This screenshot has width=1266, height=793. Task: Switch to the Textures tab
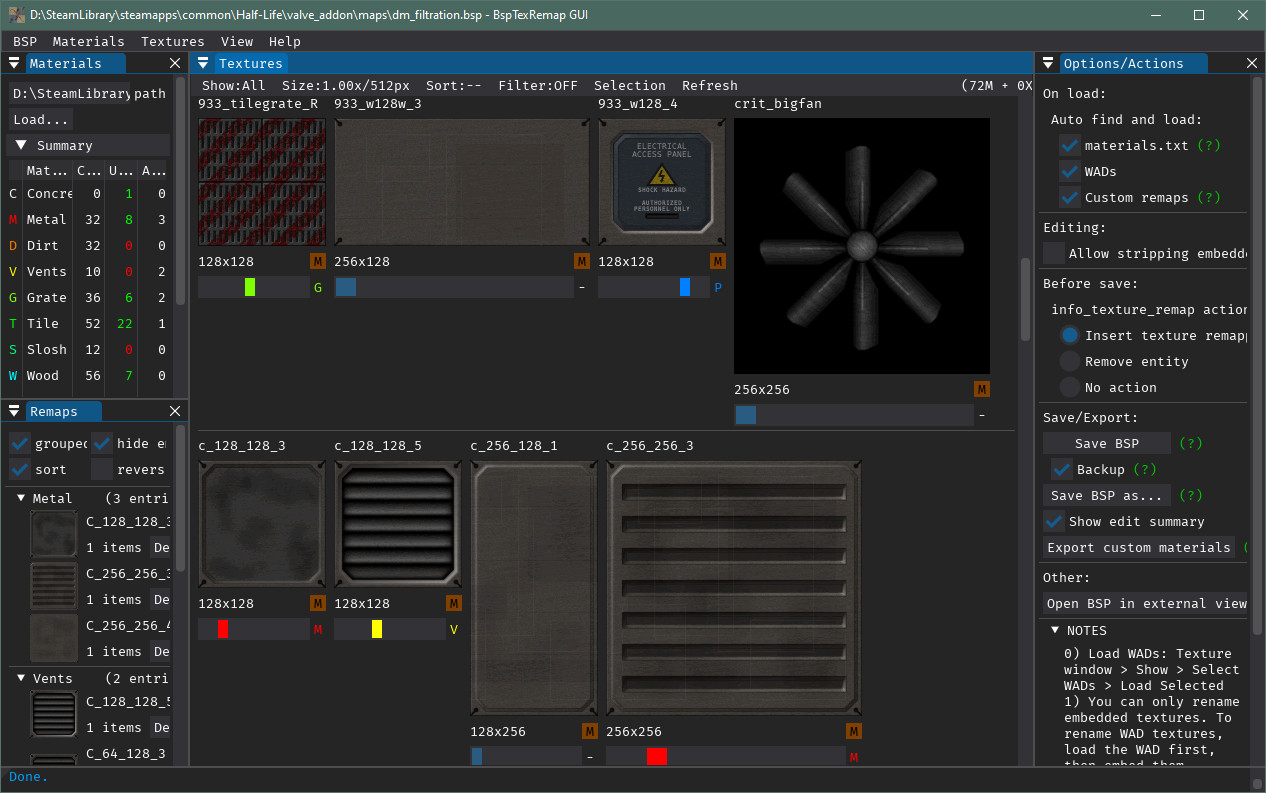click(x=249, y=62)
